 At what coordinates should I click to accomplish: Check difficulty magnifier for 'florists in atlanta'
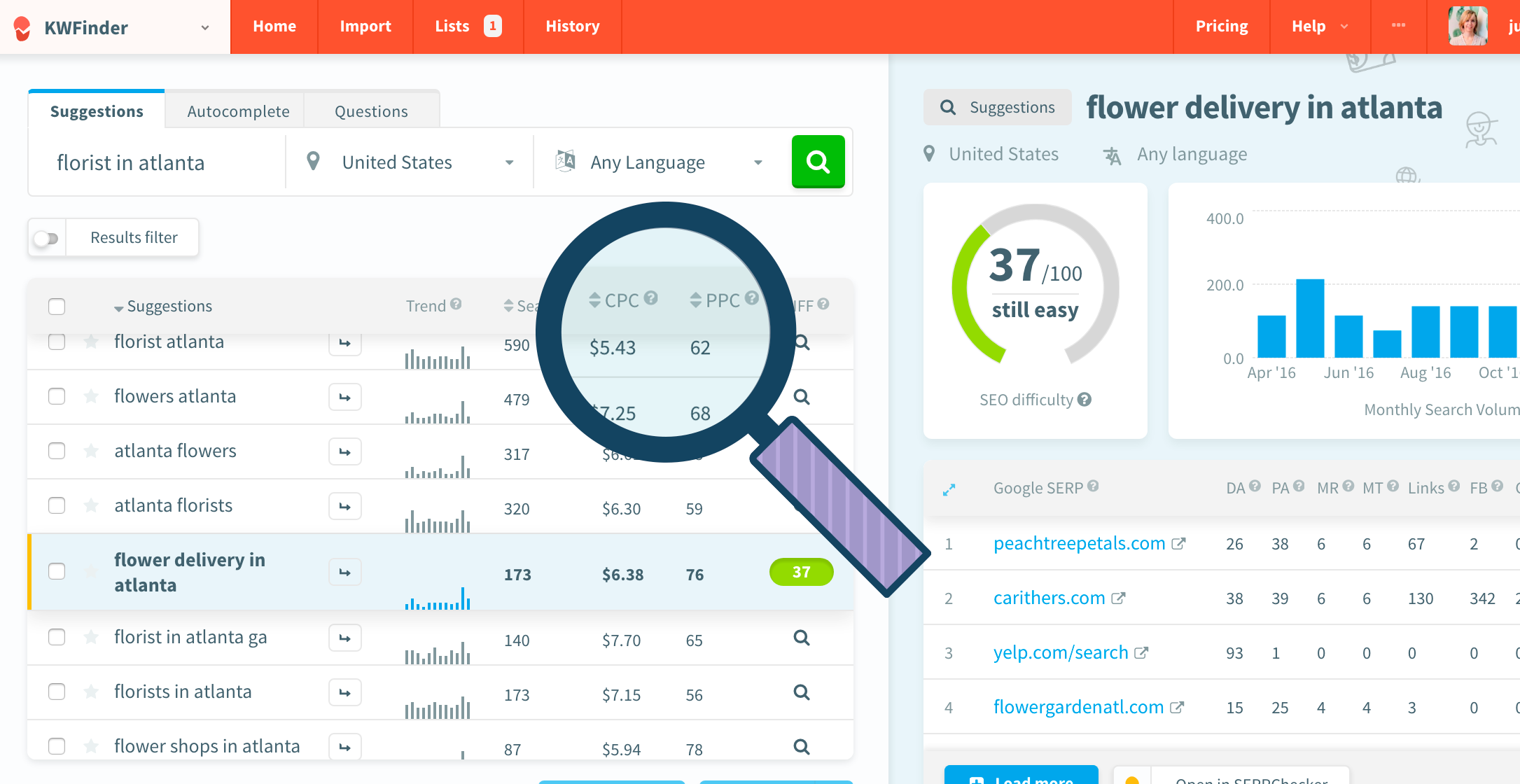coord(802,692)
